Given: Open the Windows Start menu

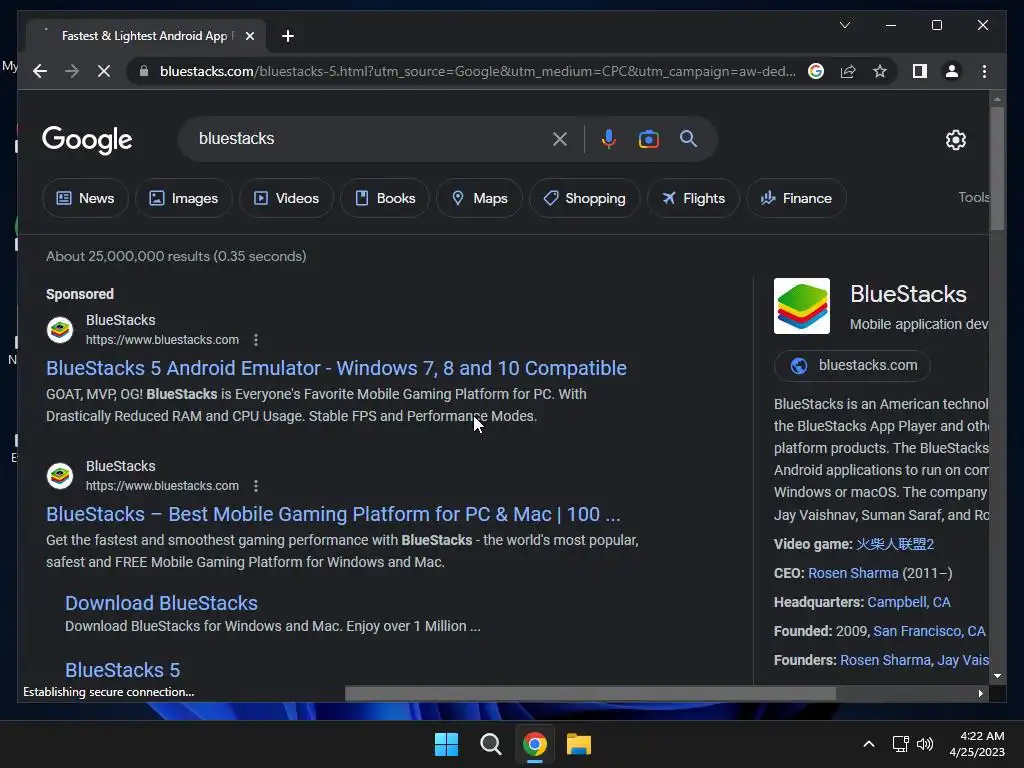Looking at the screenshot, I should click(447, 744).
